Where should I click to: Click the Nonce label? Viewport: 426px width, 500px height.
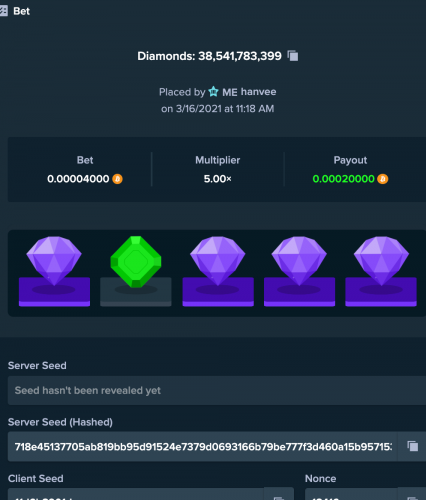[x=320, y=478]
